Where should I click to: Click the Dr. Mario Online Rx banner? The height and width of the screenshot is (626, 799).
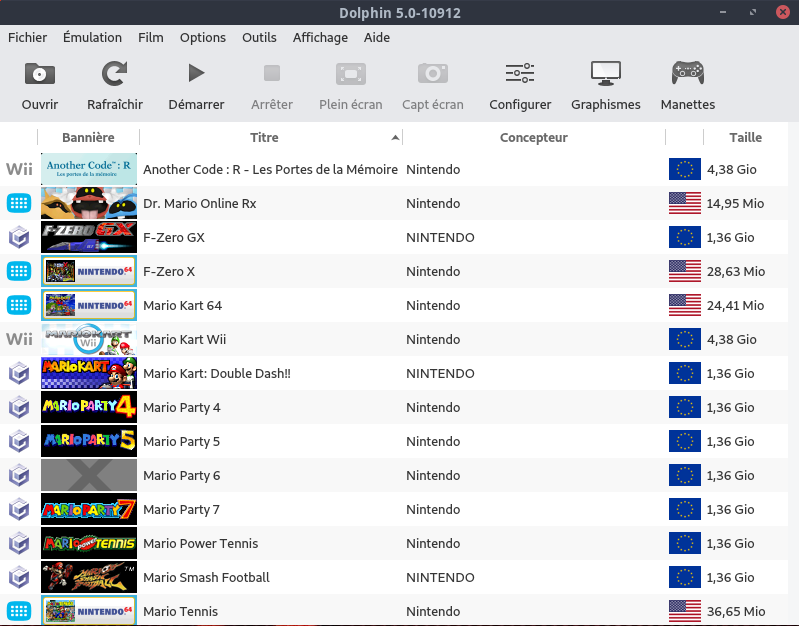tap(89, 203)
